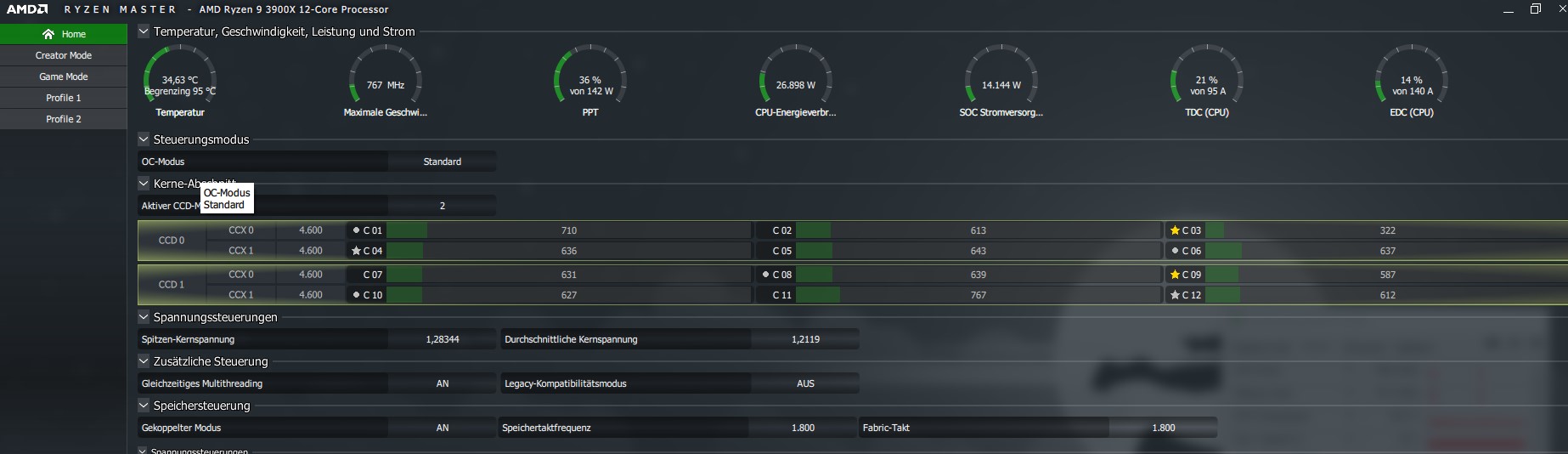The height and width of the screenshot is (454, 1568).
Task: Click the TDC (CPU) gauge
Action: click(1207, 81)
